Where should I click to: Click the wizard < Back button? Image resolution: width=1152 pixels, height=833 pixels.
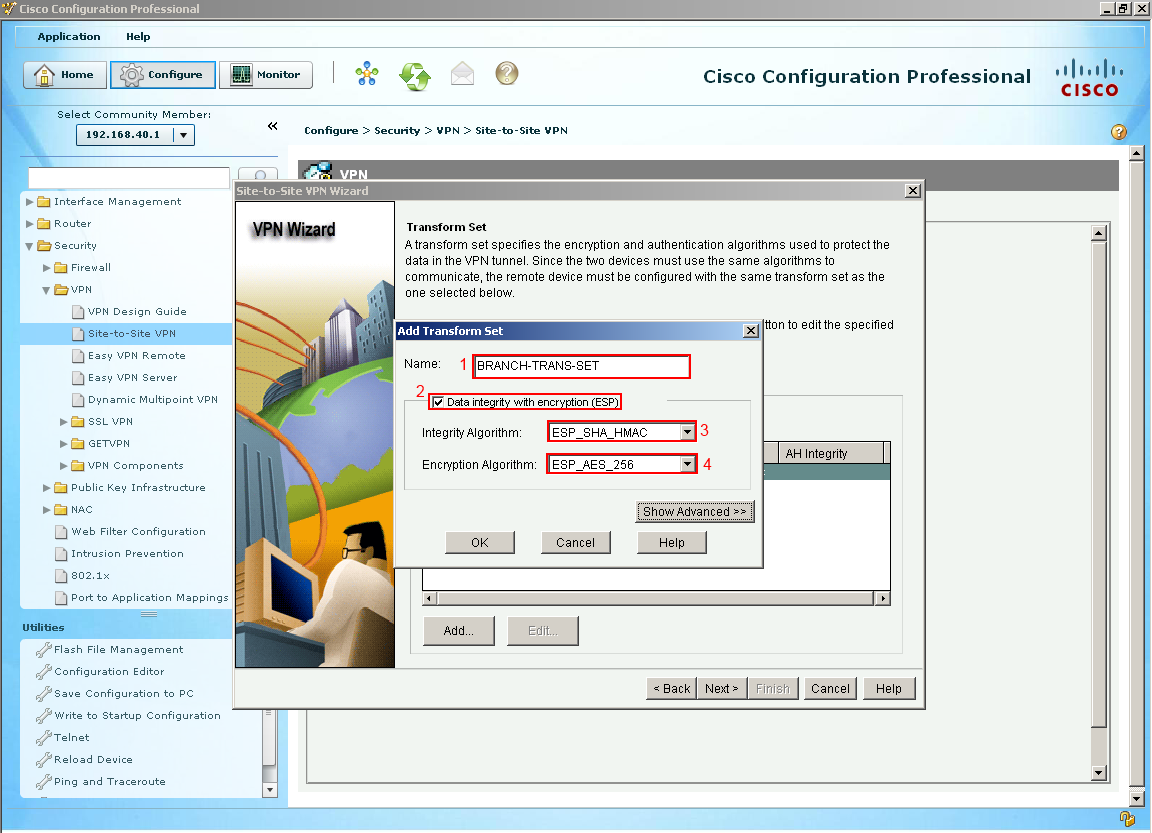pos(672,689)
